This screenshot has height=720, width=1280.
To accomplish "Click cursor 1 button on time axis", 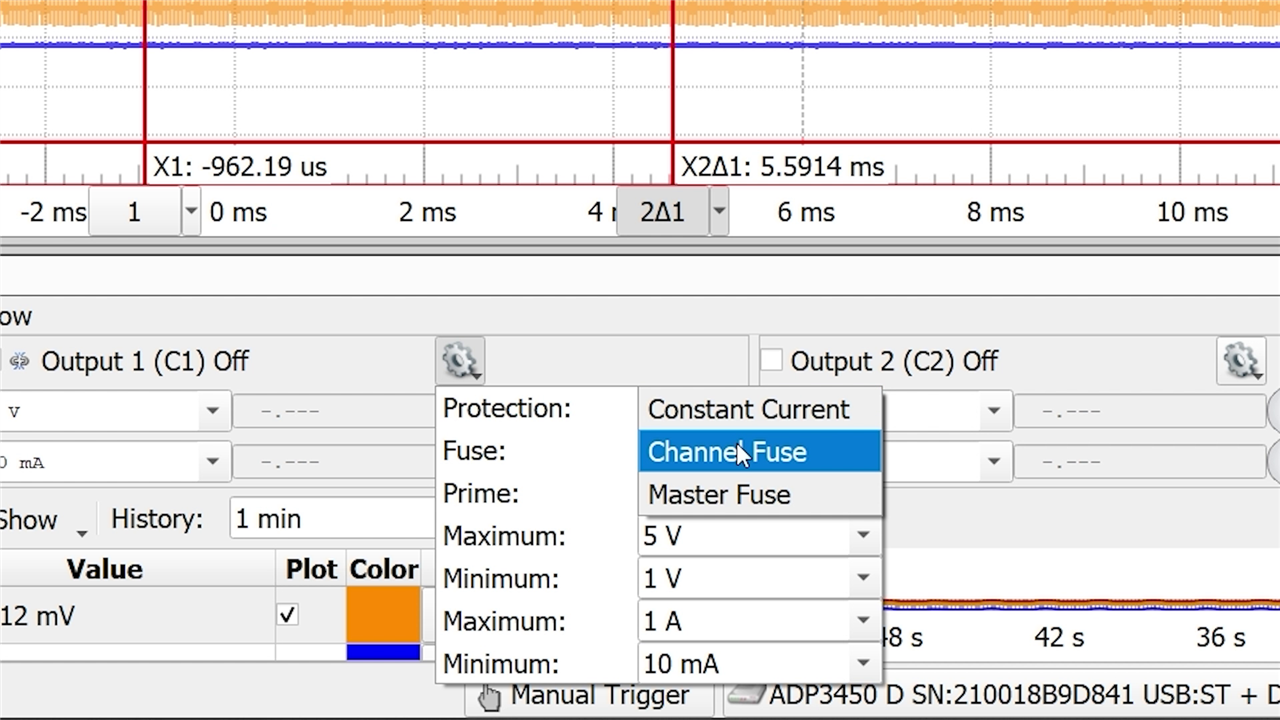I will pos(134,212).
